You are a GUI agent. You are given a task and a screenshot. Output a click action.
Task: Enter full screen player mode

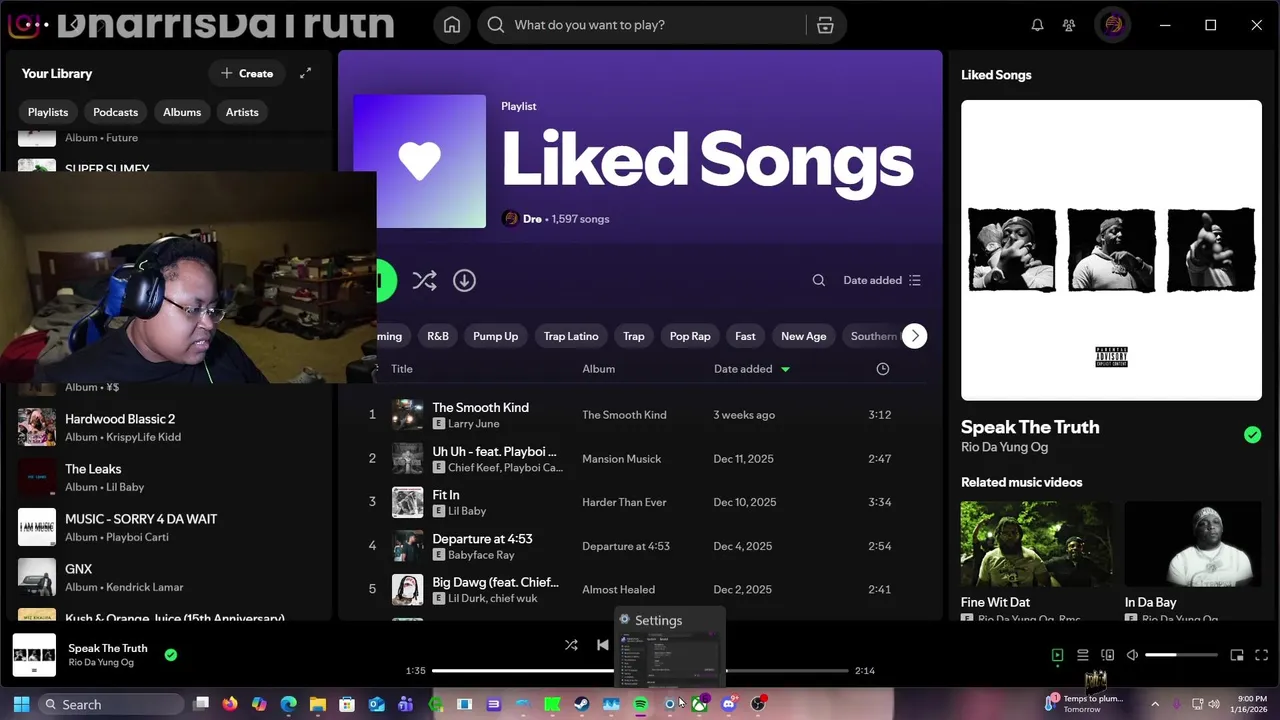(x=1263, y=655)
